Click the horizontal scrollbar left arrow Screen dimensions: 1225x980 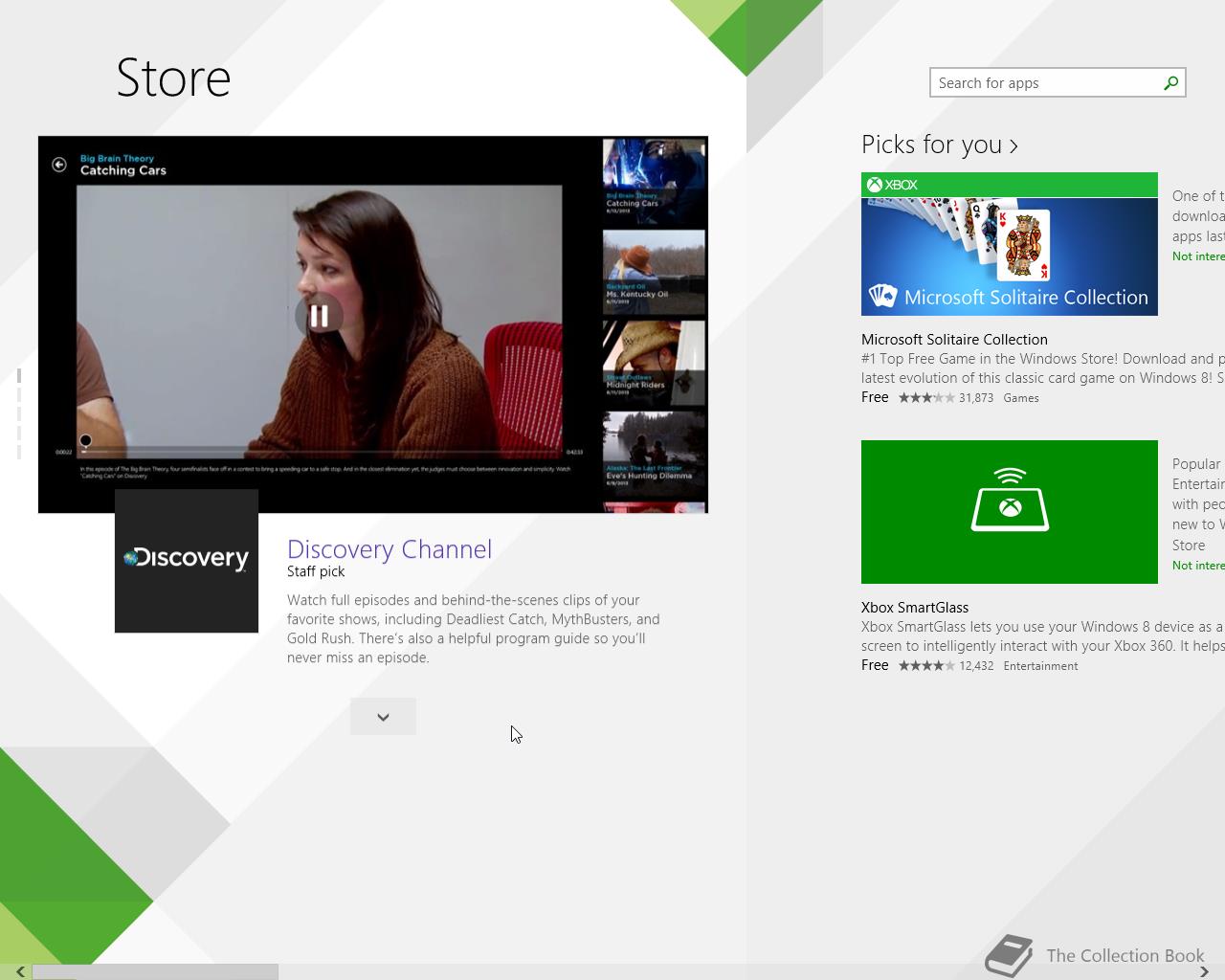pos(19,972)
